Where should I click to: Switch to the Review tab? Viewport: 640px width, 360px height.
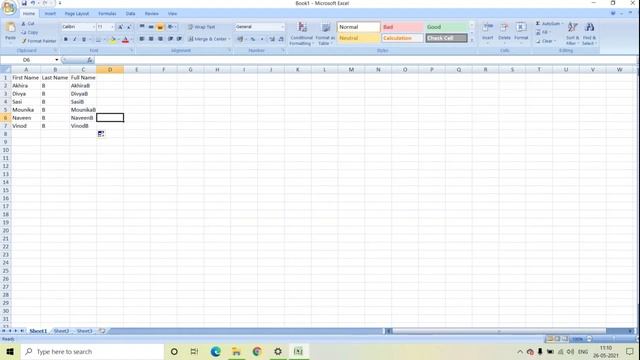[151, 13]
